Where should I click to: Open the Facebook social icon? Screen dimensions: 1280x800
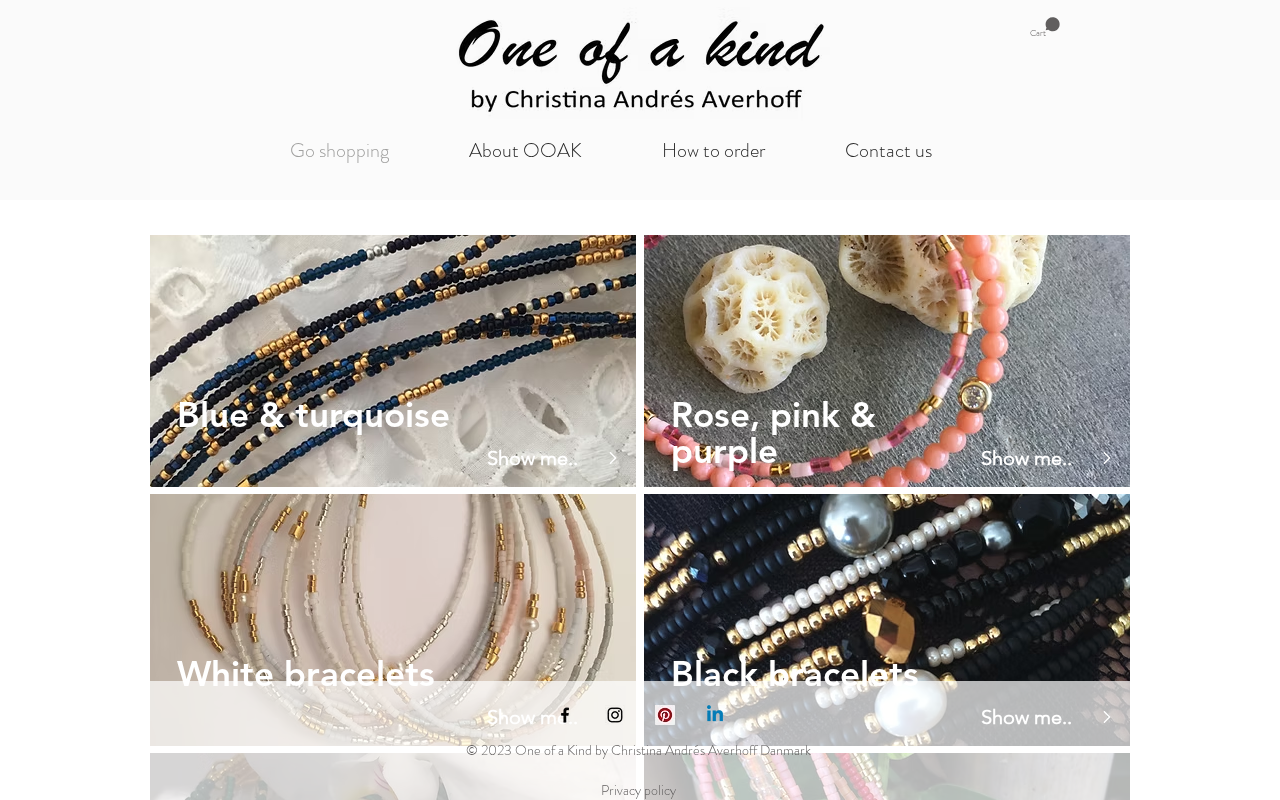point(565,715)
